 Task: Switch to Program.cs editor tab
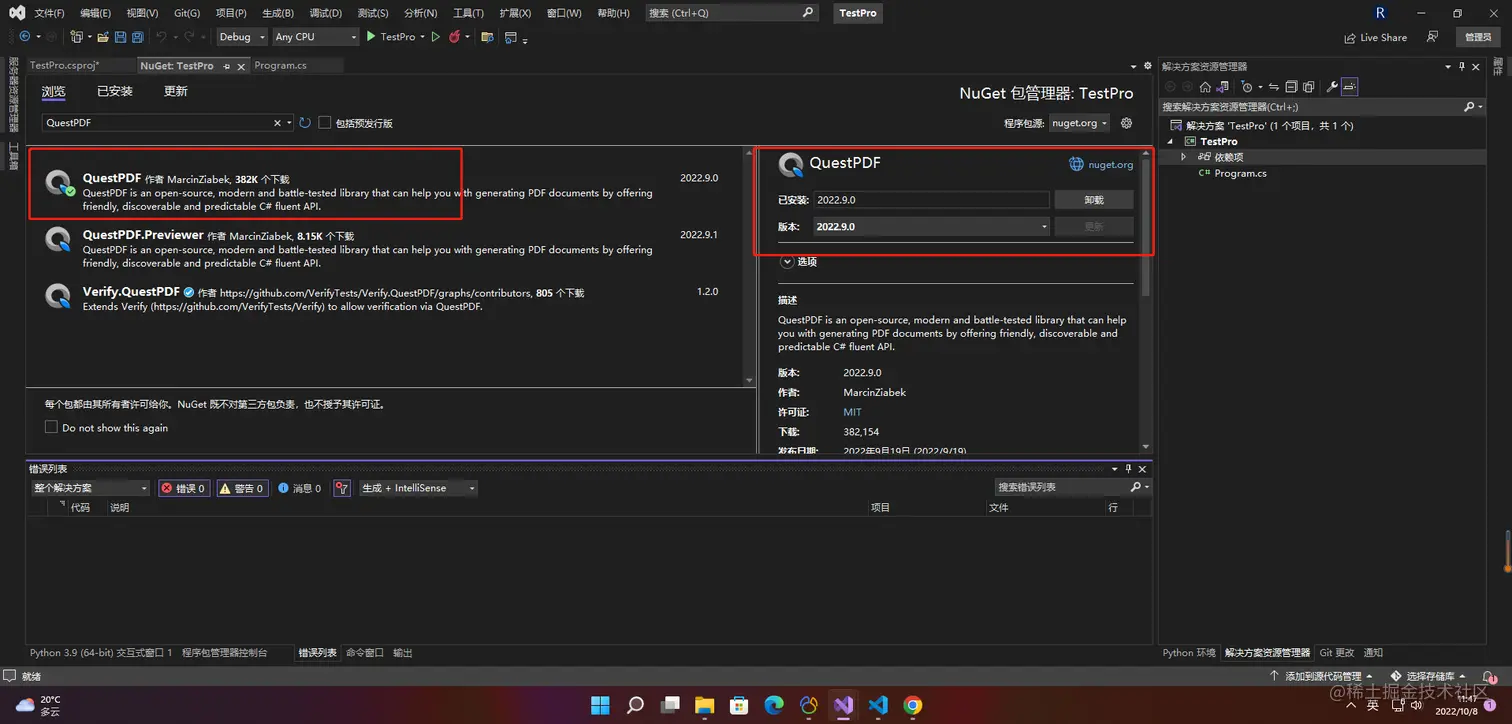280,66
